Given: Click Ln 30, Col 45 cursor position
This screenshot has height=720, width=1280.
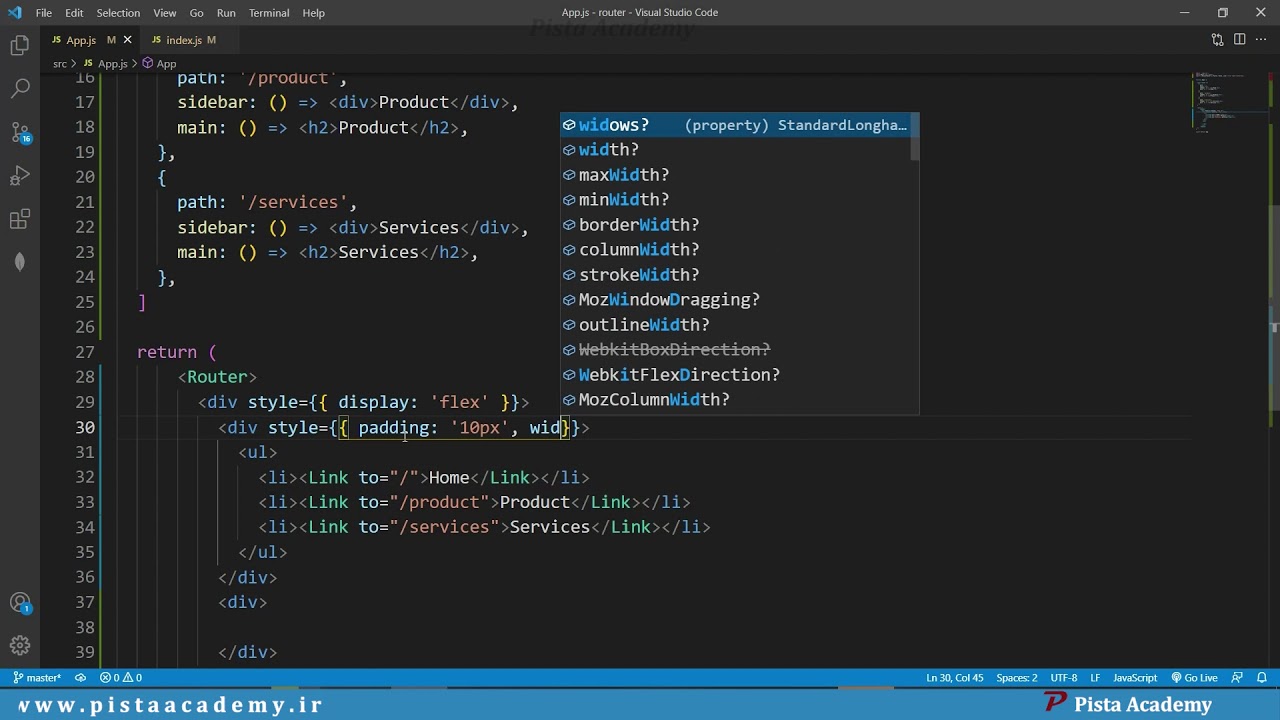Looking at the screenshot, I should tap(954, 678).
